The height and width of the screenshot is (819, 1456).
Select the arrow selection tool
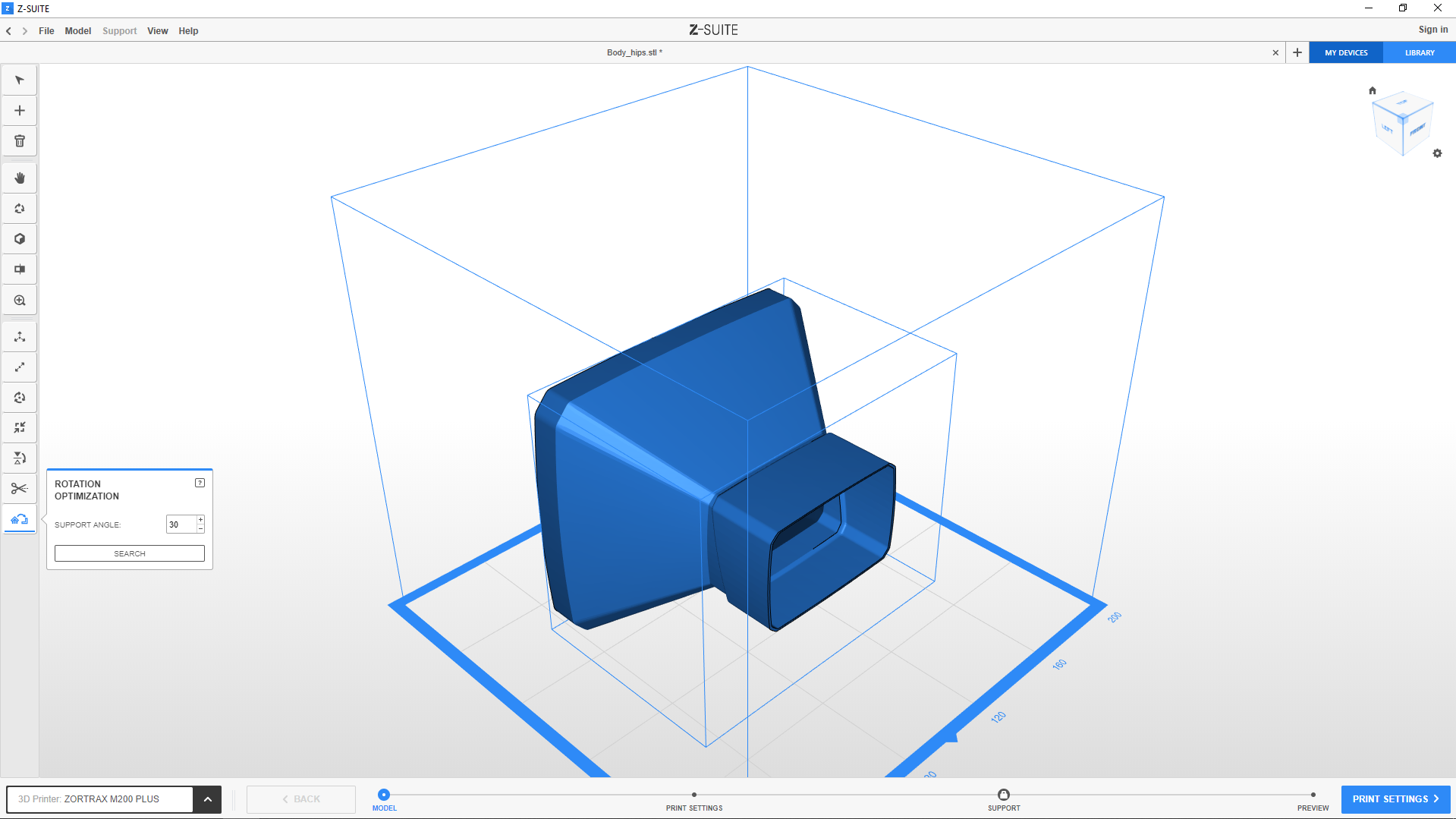20,80
